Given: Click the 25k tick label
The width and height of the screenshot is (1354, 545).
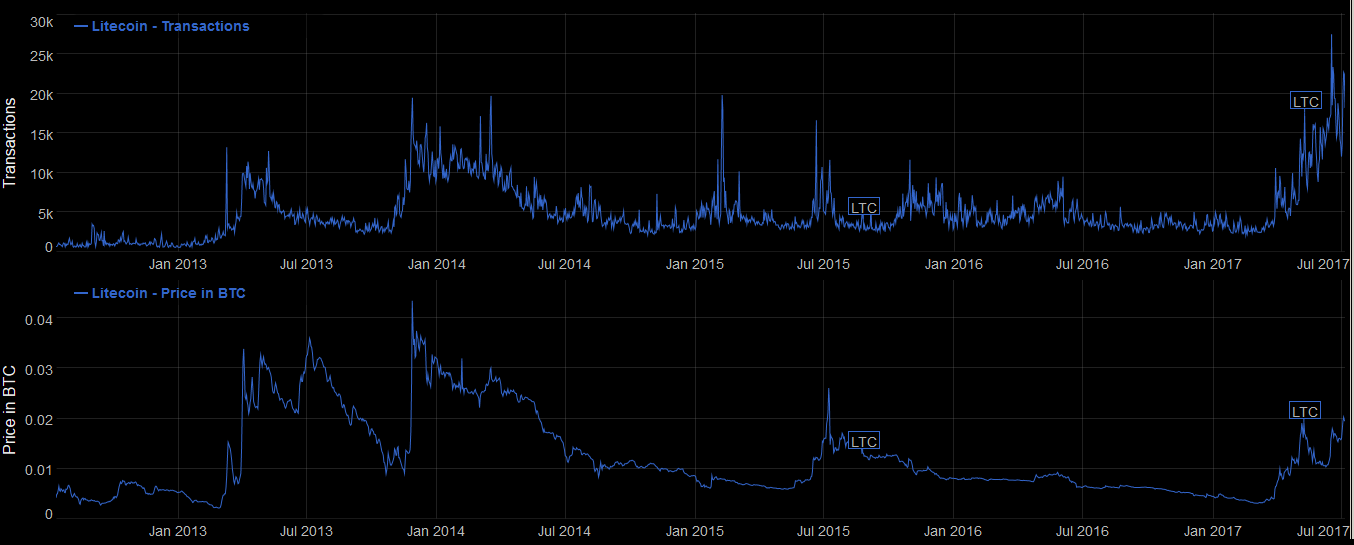Looking at the screenshot, I should (41, 55).
